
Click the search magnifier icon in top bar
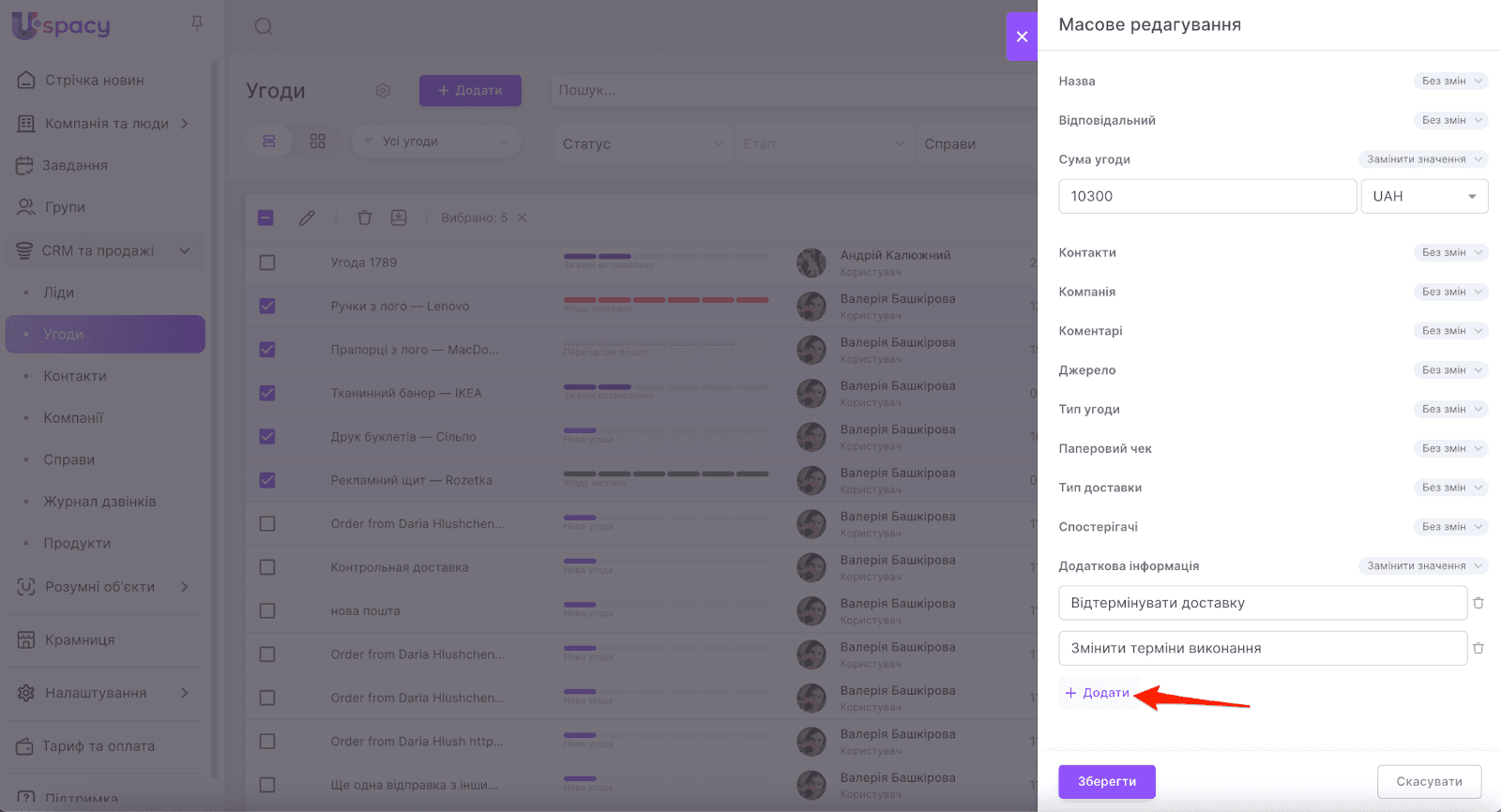[x=264, y=26]
